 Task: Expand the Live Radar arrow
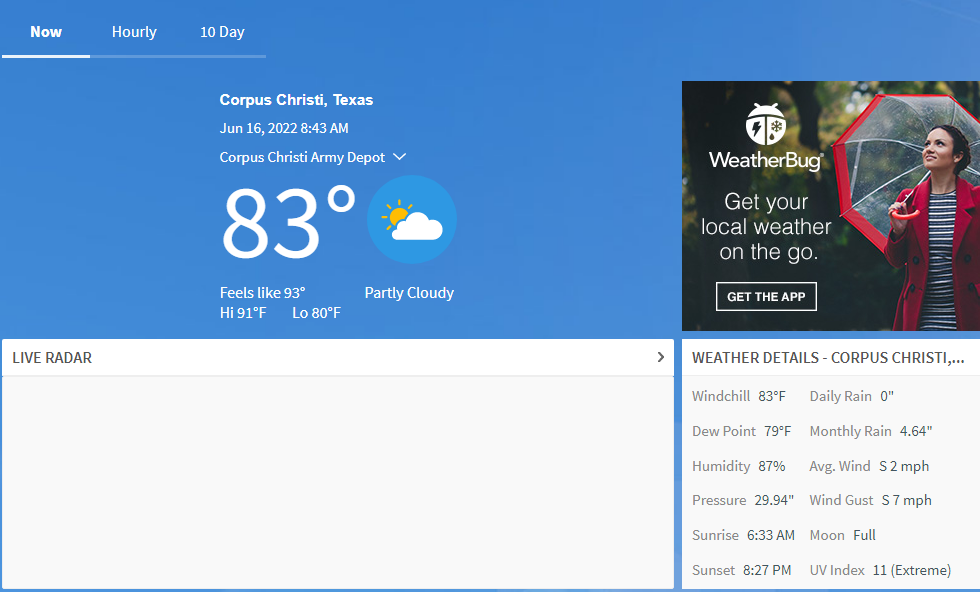coord(660,357)
